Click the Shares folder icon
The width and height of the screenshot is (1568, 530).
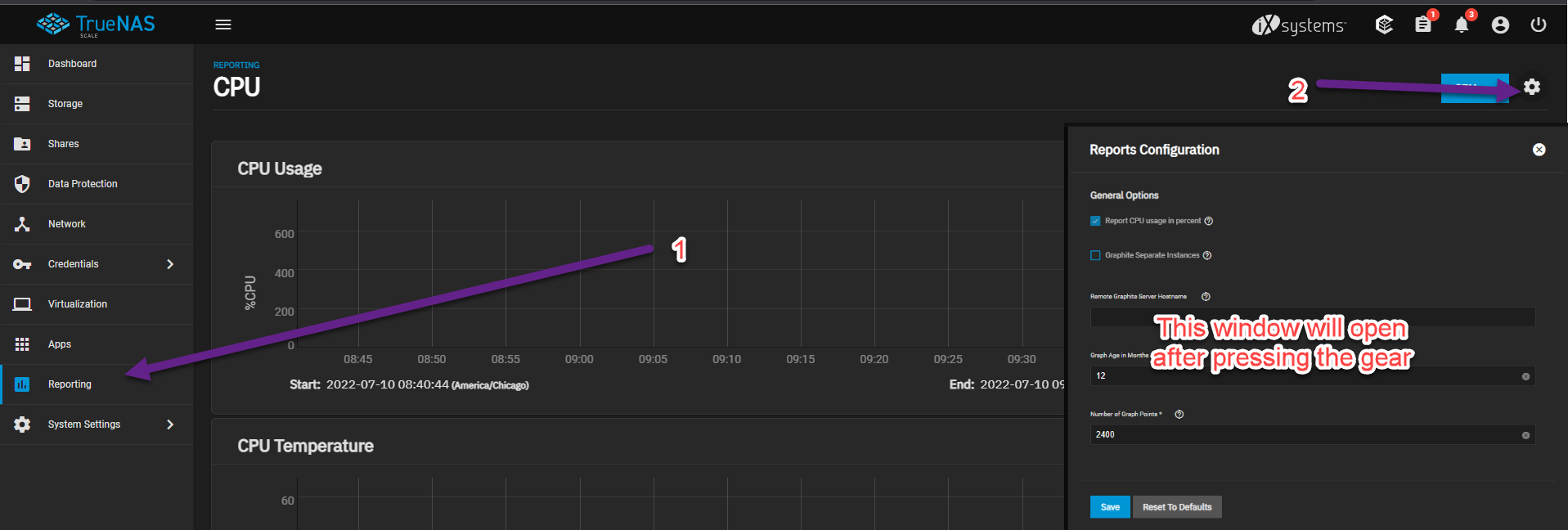pyautogui.click(x=22, y=144)
